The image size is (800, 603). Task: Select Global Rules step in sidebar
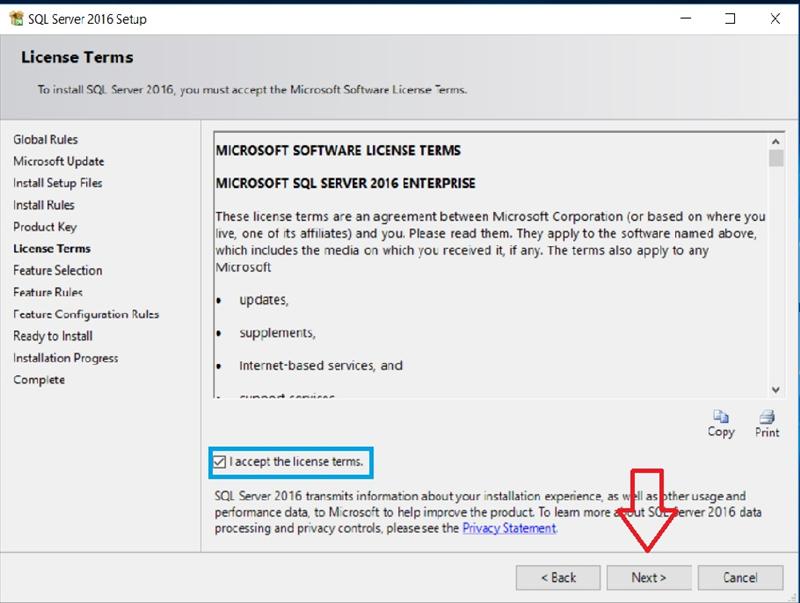pyautogui.click(x=45, y=139)
